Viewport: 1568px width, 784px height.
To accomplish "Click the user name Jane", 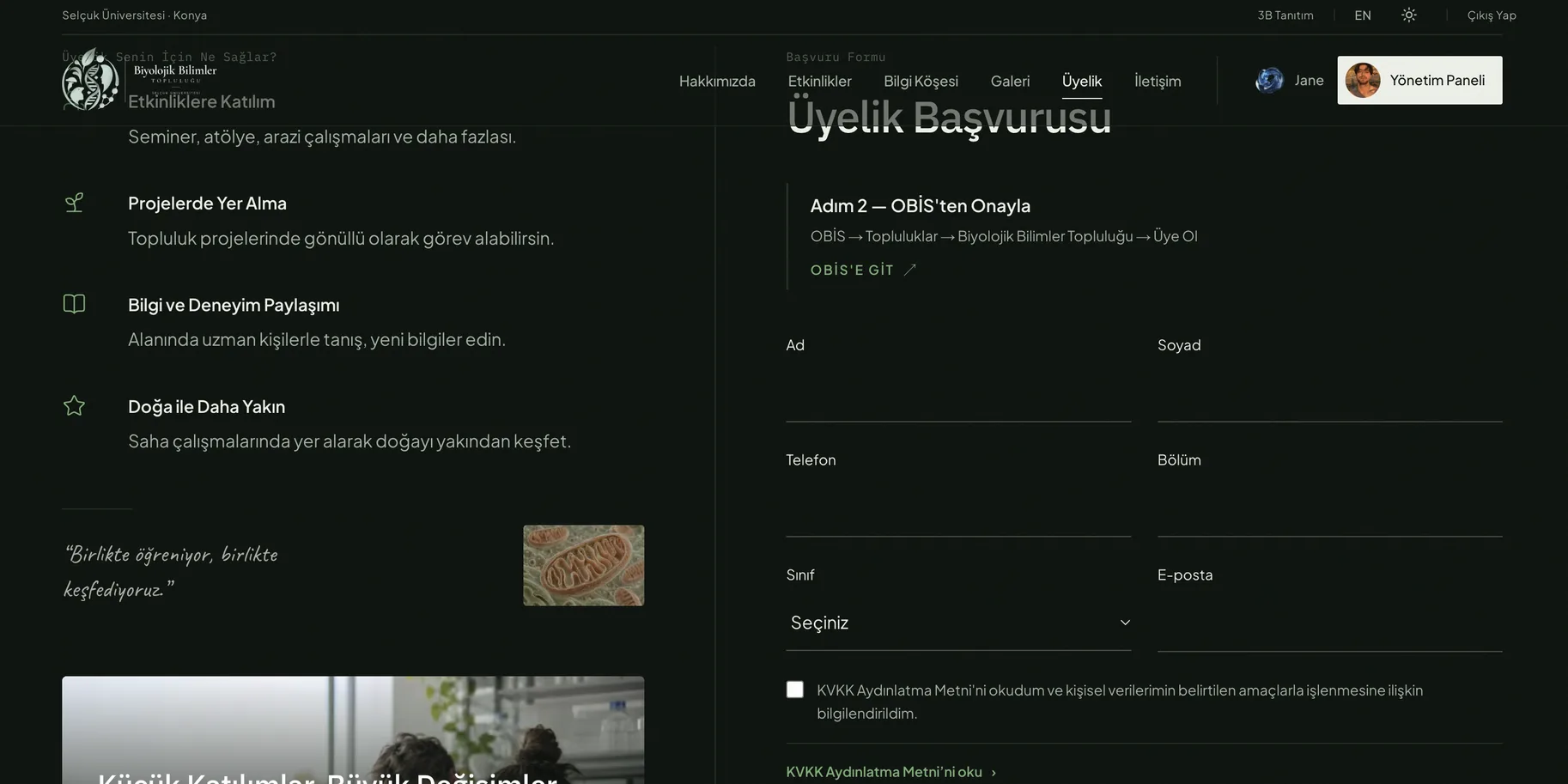I will click(1309, 81).
